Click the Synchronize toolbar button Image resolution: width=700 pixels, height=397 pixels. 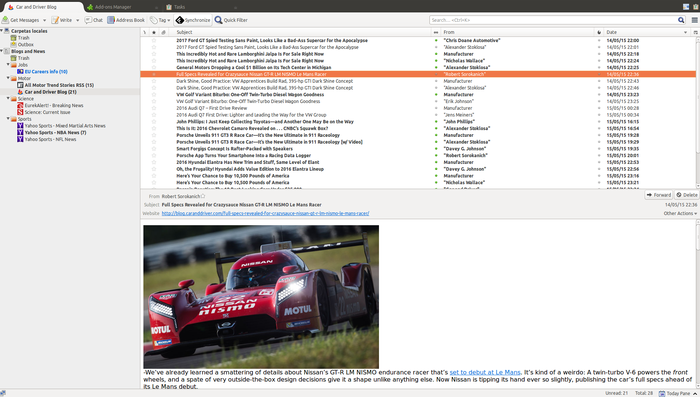(193, 20)
